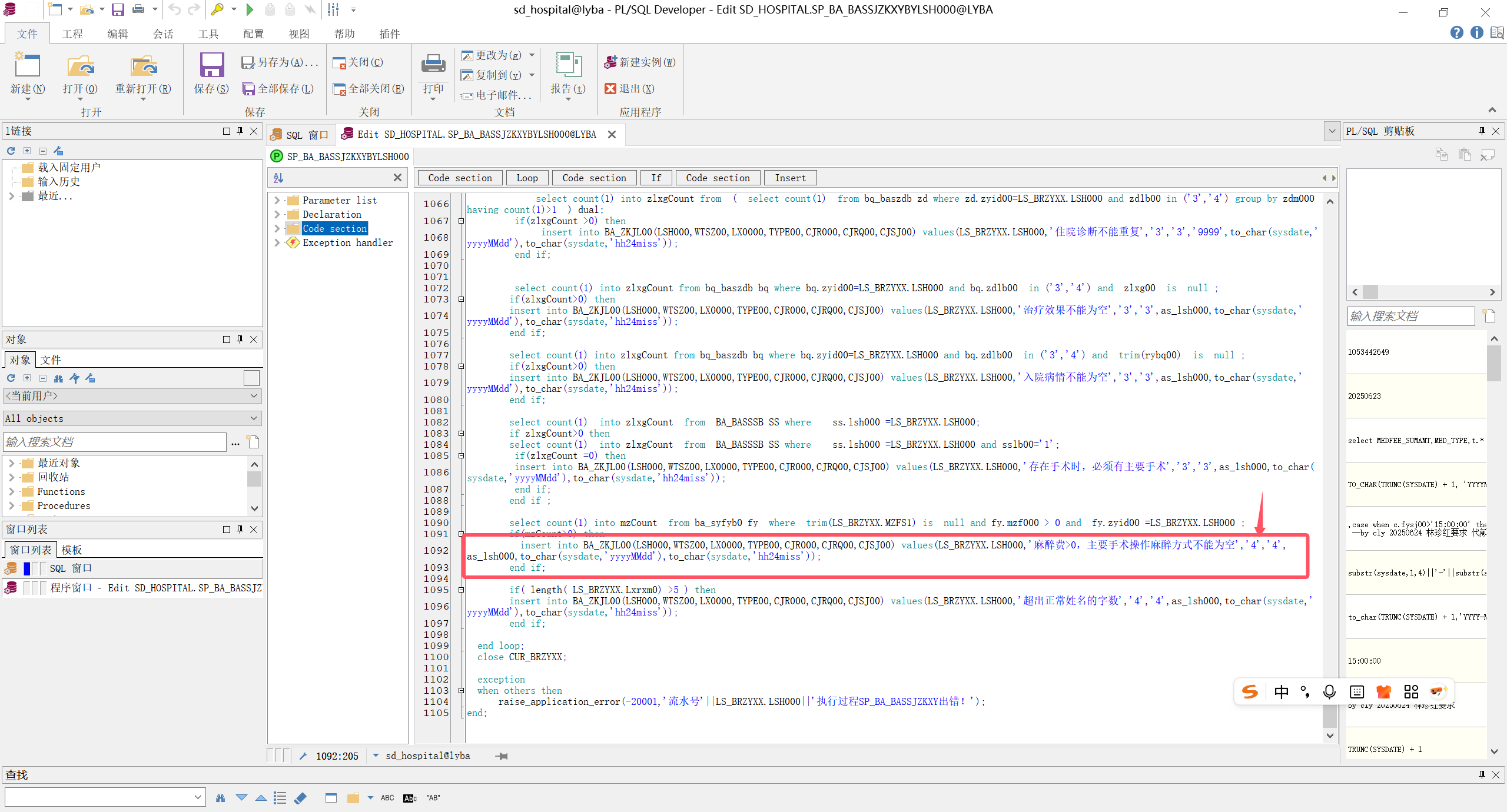The image size is (1507, 812).
Task: Expand the Declaration tree node
Action: pos(277,214)
